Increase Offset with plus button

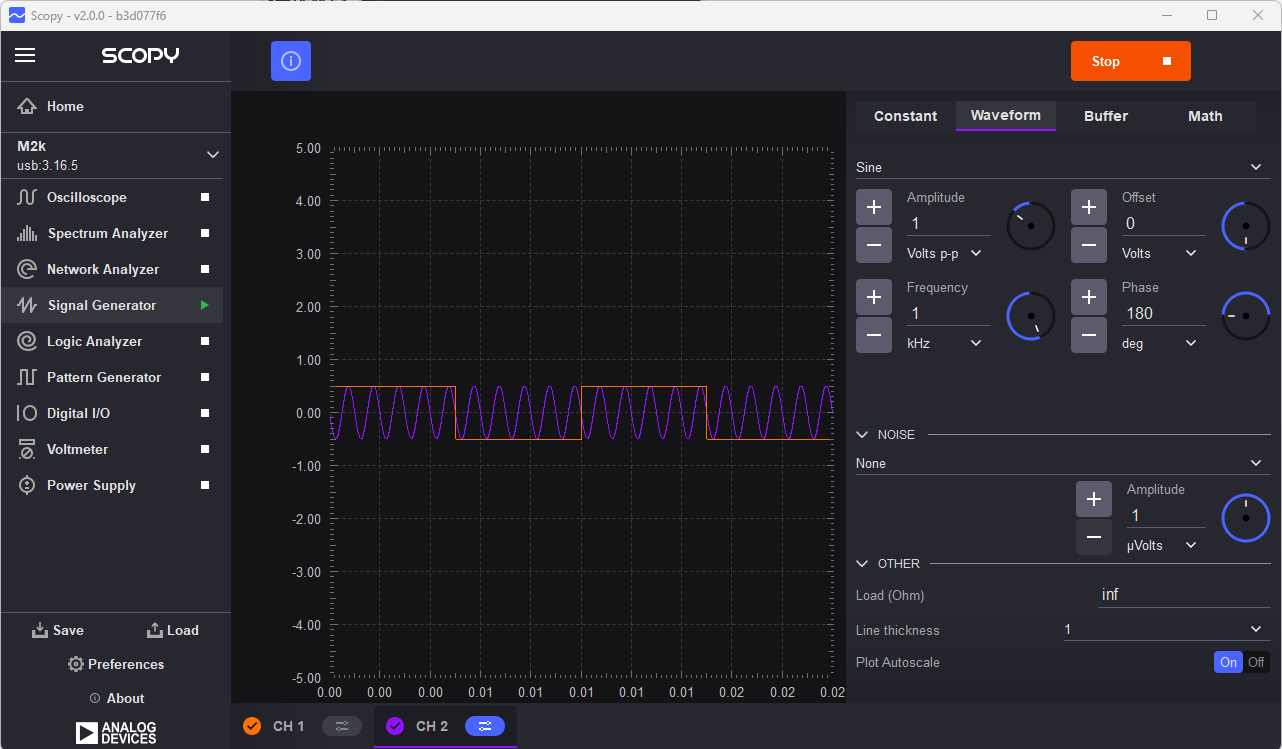(1089, 207)
